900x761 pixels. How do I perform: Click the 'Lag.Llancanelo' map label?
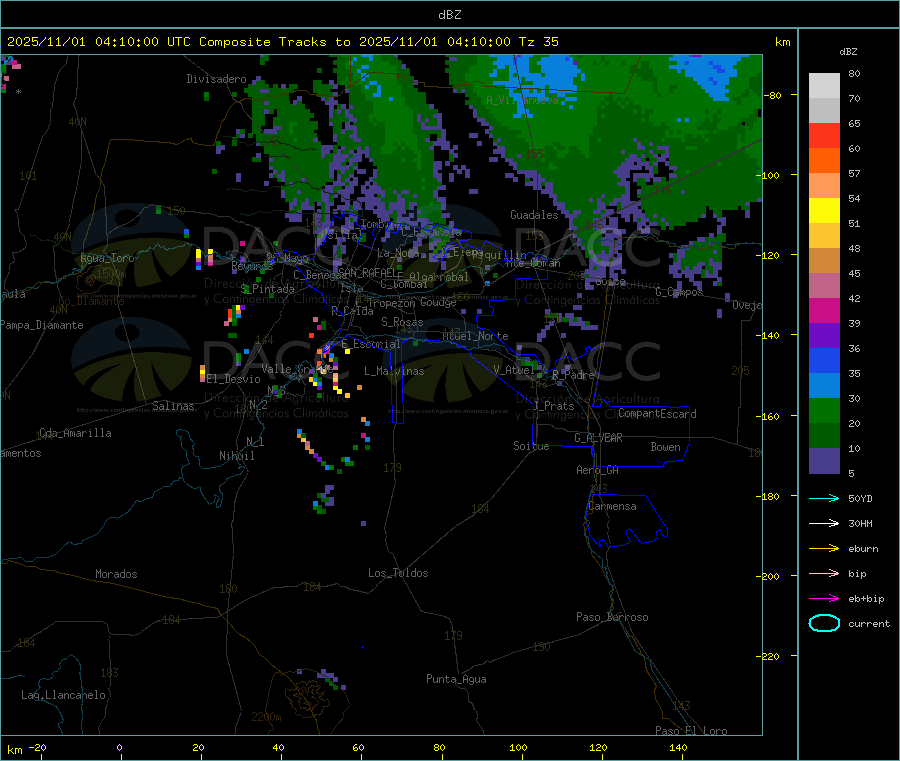63,695
